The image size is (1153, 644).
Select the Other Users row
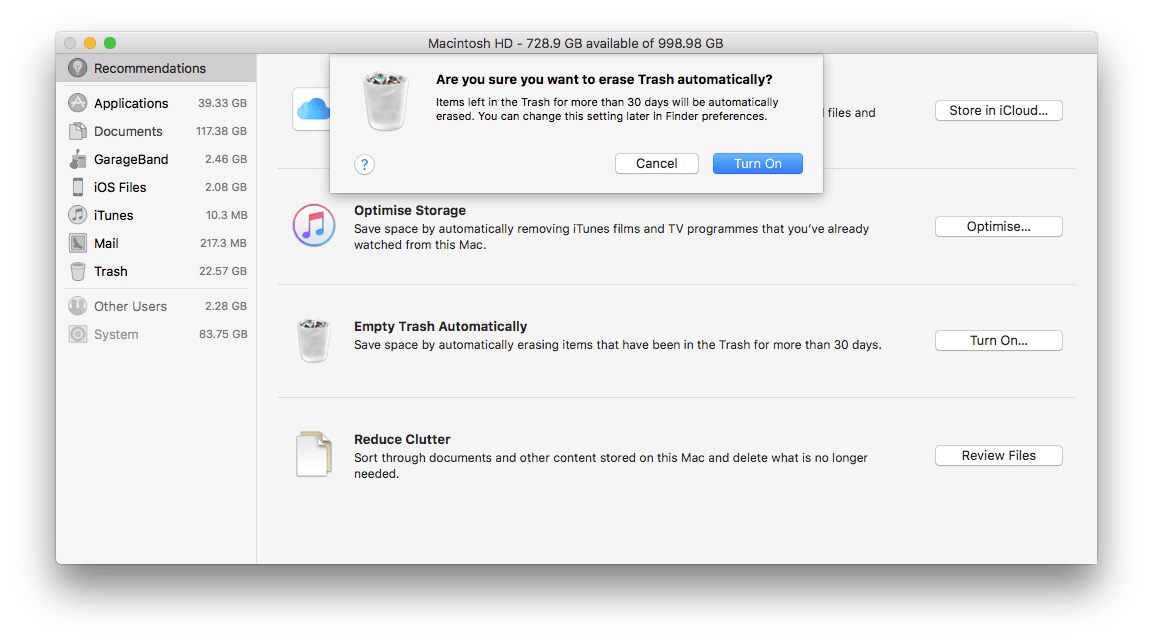(130, 306)
